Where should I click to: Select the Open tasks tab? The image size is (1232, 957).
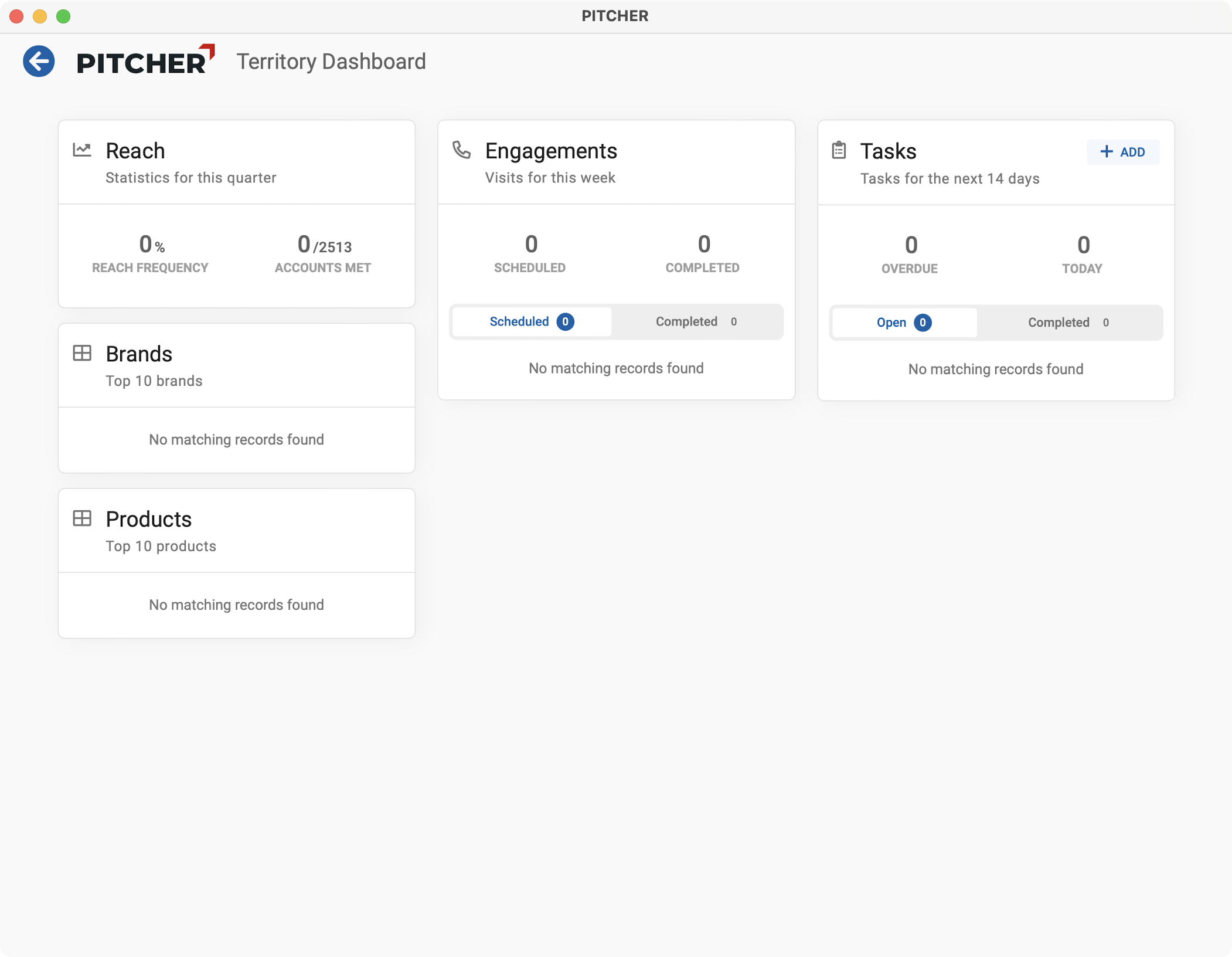click(904, 323)
